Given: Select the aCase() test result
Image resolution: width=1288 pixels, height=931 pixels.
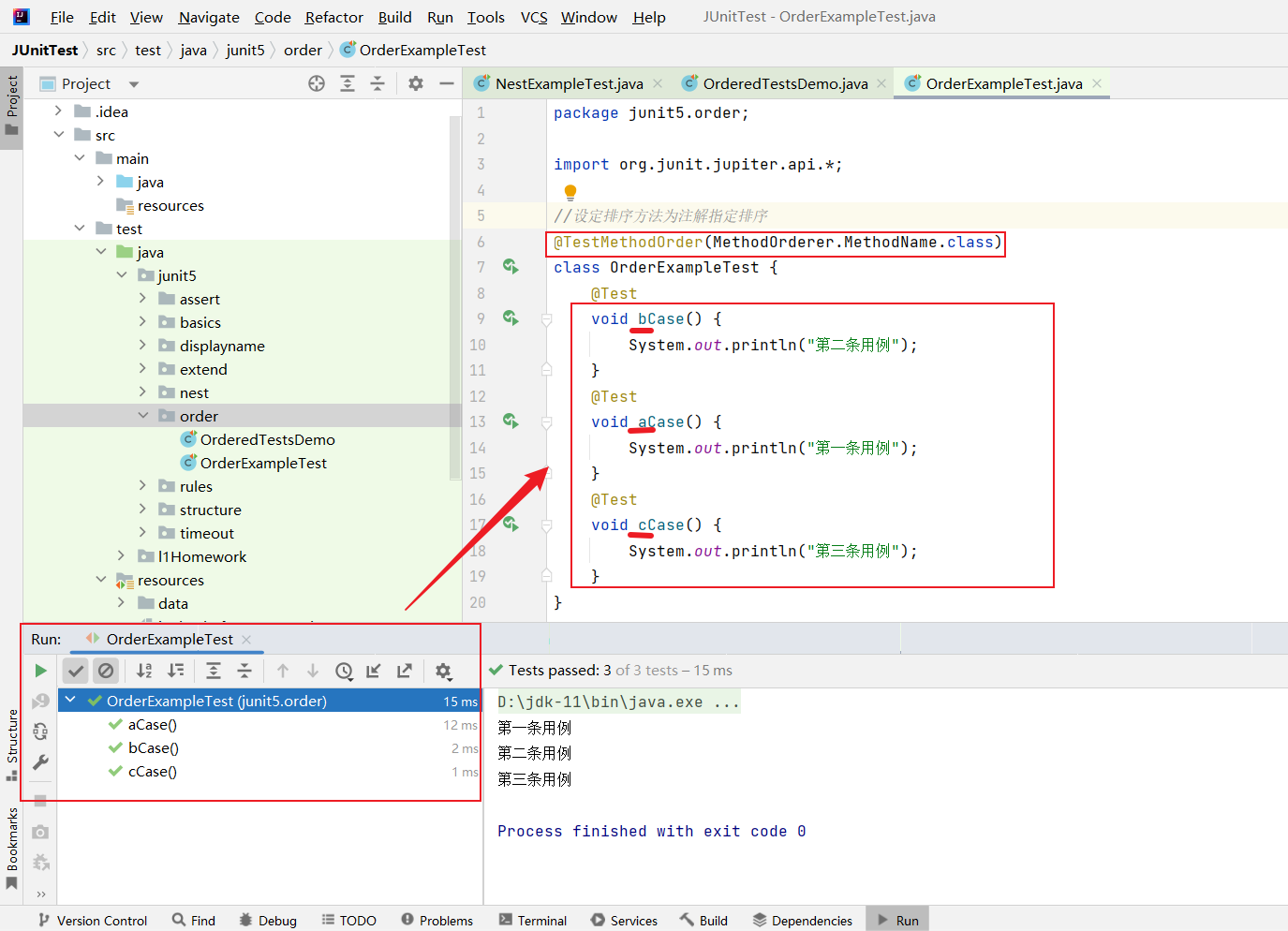Looking at the screenshot, I should click(153, 725).
